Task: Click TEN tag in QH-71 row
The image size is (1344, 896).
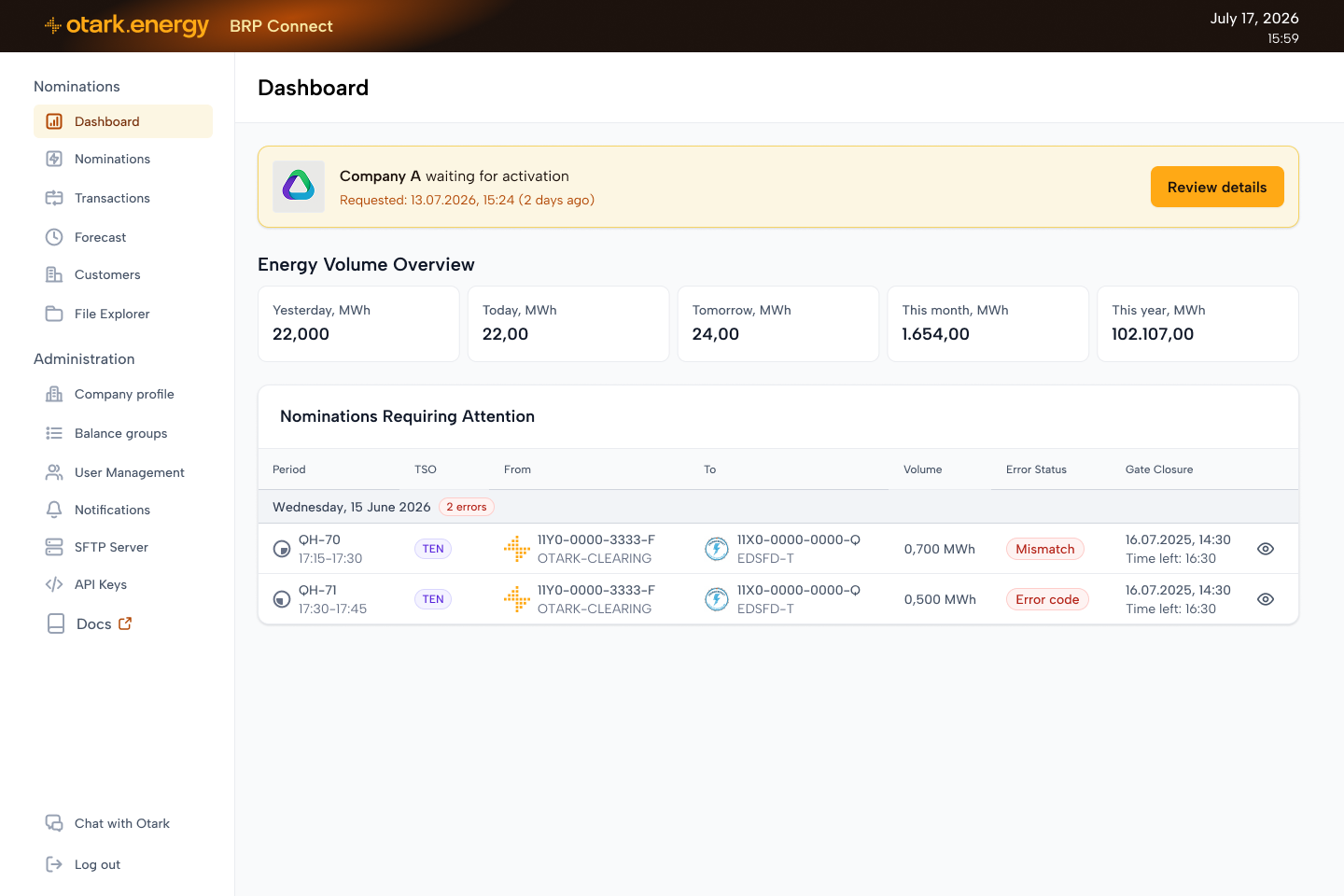Action: pyautogui.click(x=433, y=599)
